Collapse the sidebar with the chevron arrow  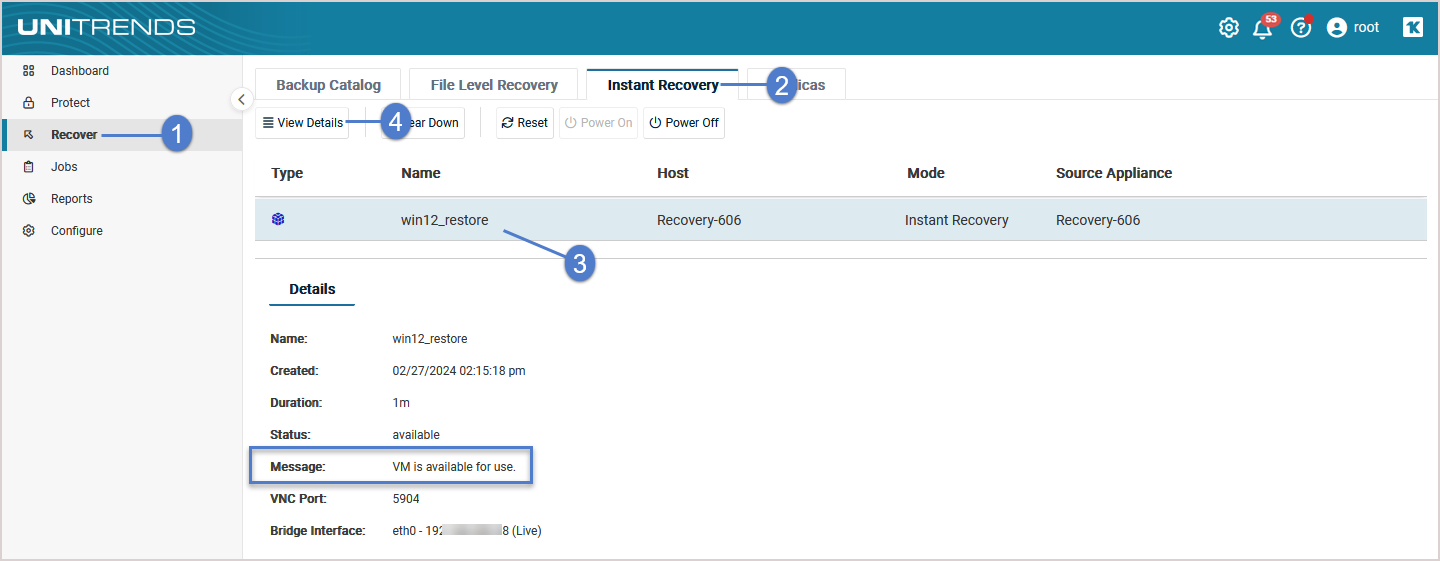(x=241, y=99)
